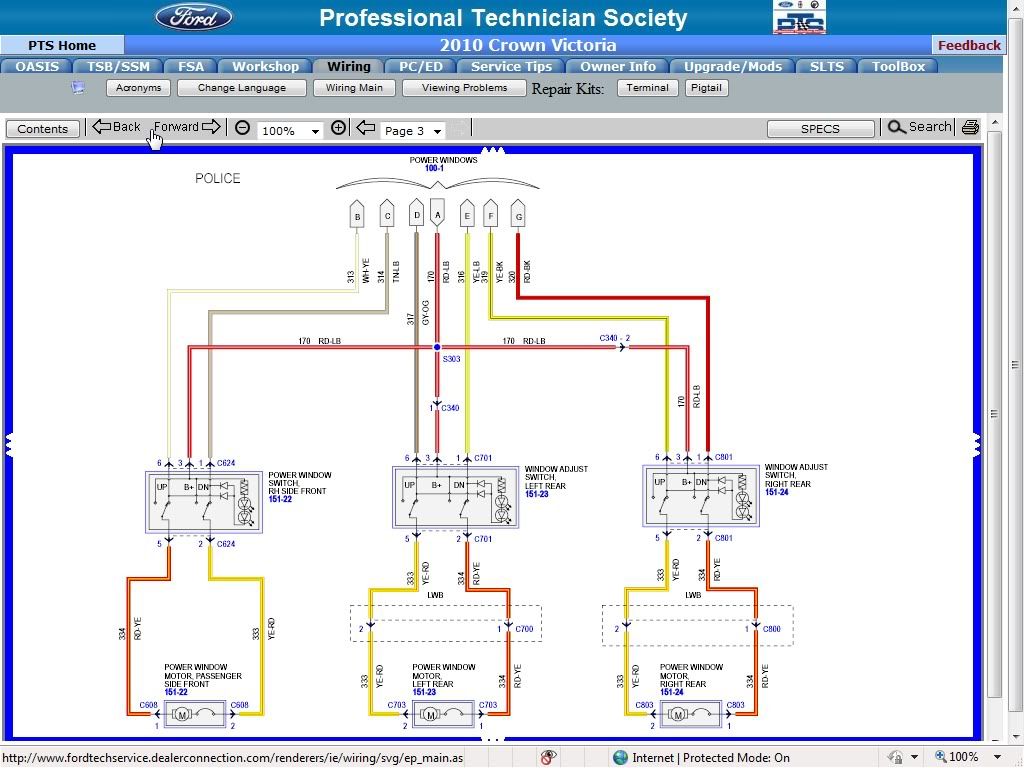Click the SPECS button
This screenshot has width=1024, height=768.
pyautogui.click(x=820, y=129)
